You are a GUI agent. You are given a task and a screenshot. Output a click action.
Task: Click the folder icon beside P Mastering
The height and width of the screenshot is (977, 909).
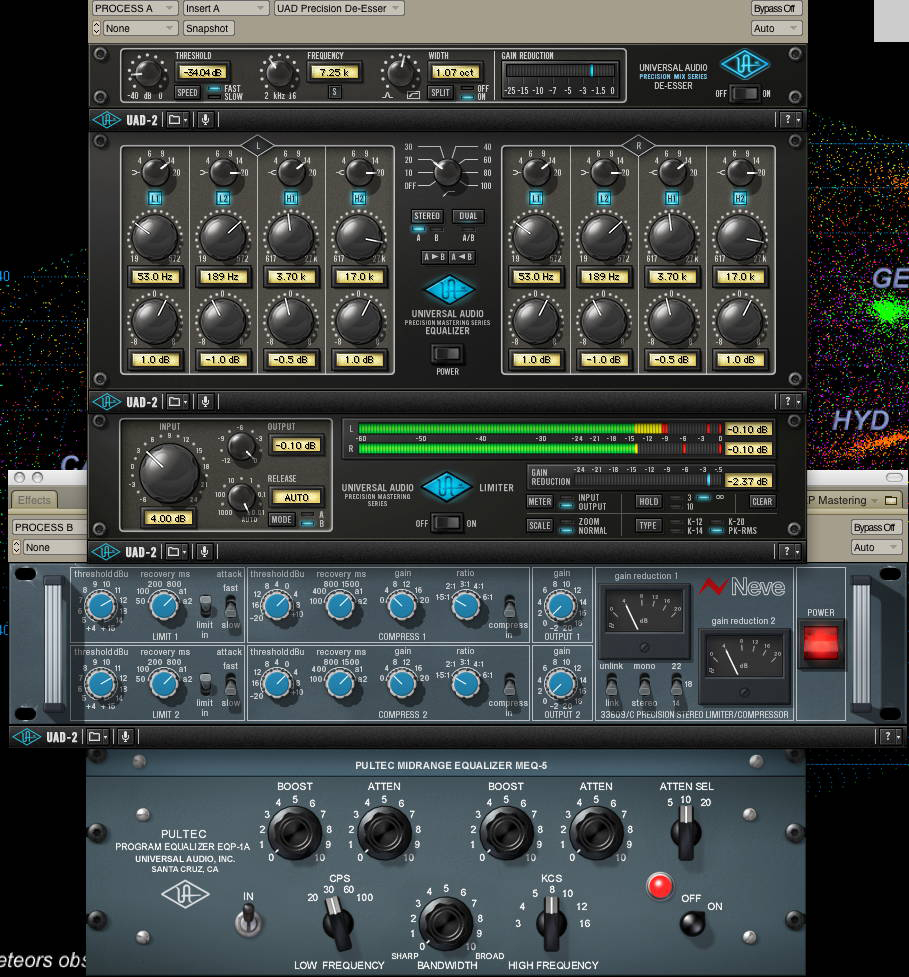(x=889, y=500)
